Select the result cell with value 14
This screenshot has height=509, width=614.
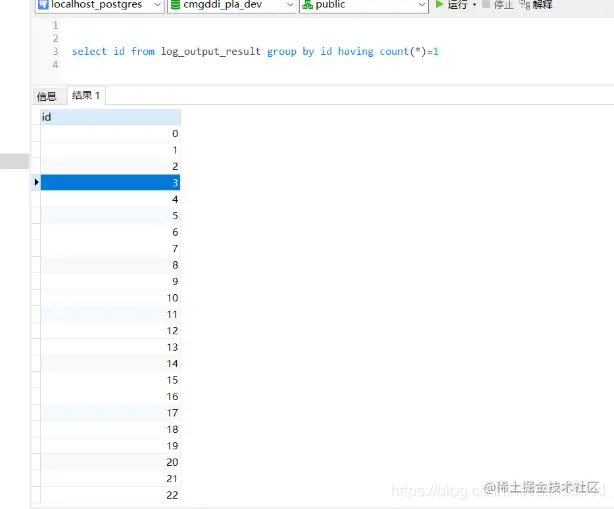(110, 364)
